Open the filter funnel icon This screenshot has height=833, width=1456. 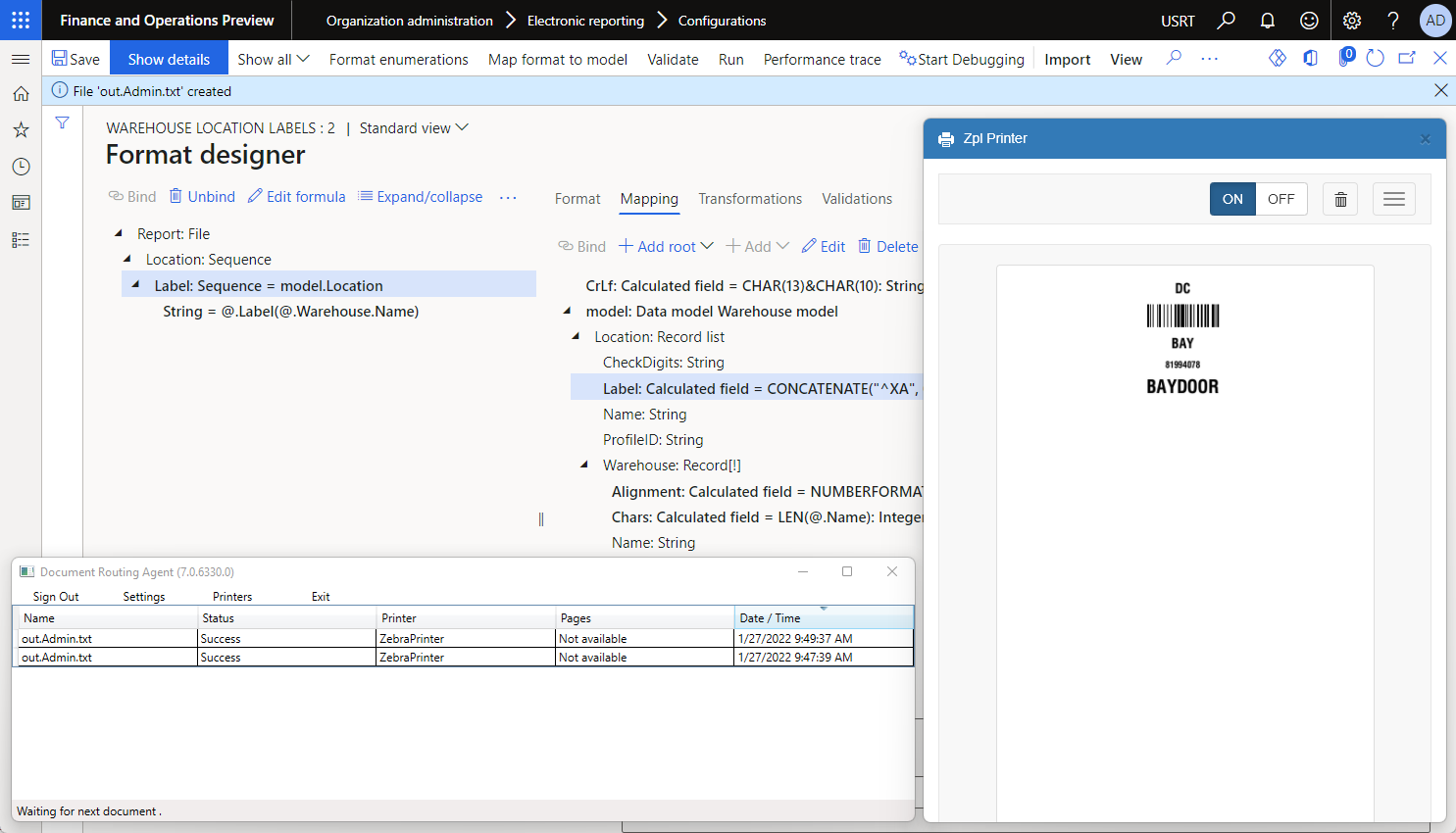coord(62,123)
